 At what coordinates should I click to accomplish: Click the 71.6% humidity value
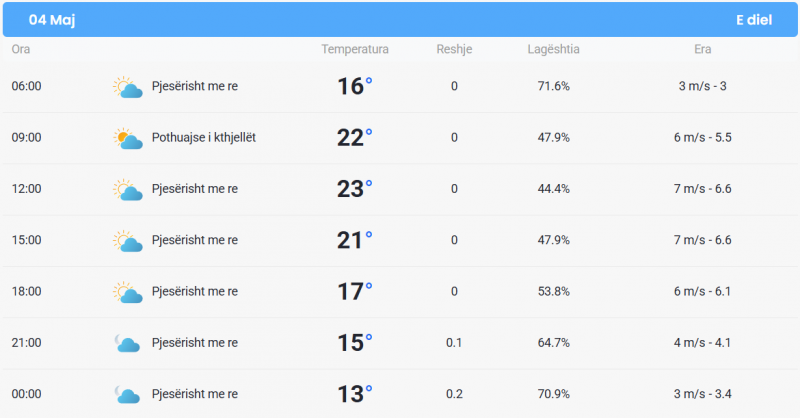point(554,86)
